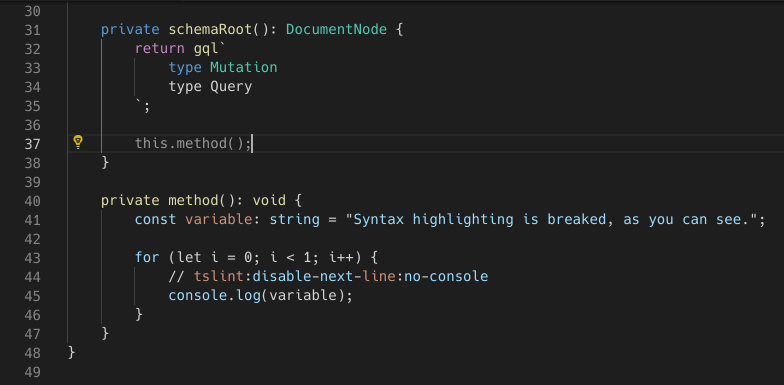Click the 'method' name on line 40
784x385 pixels.
194,201
